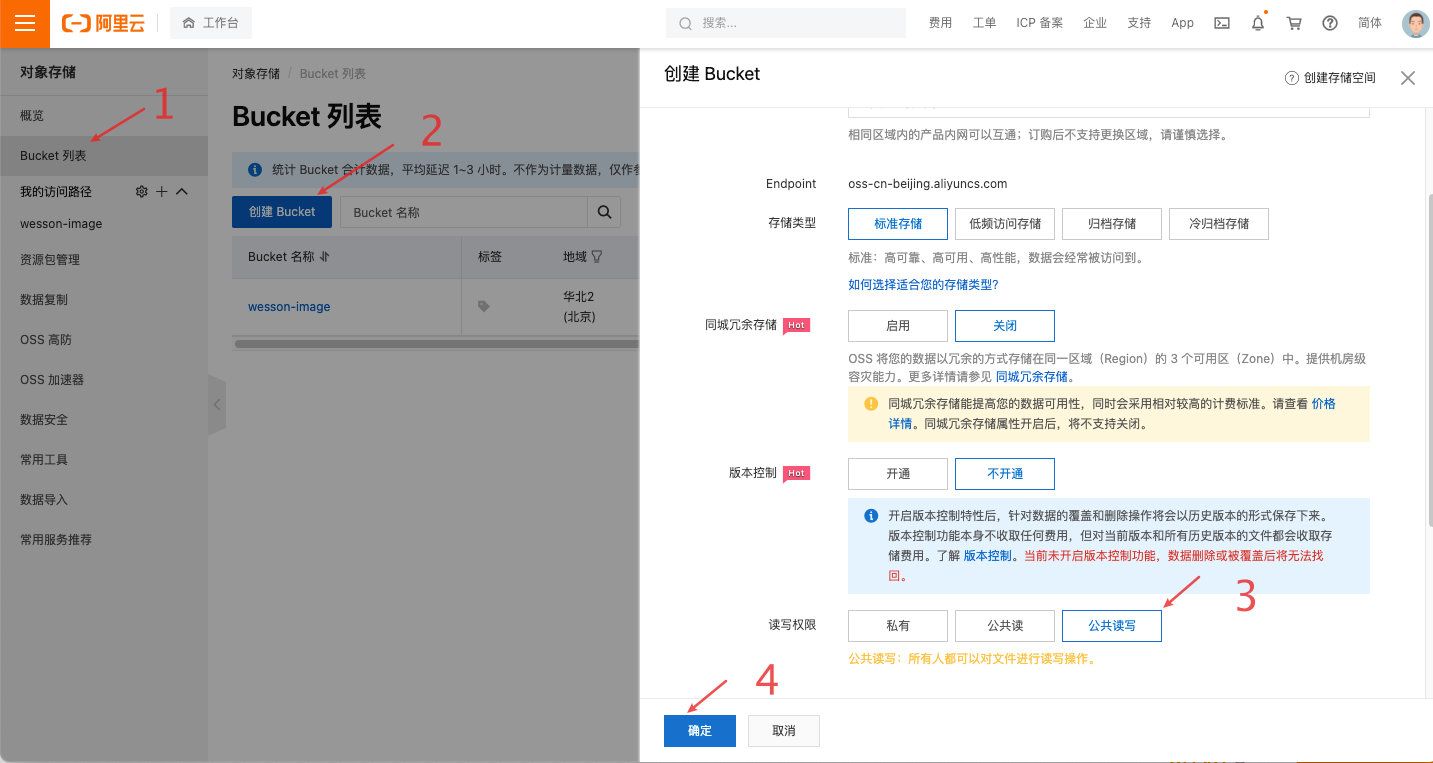This screenshot has height=763, width=1433.
Task: Click the search magnifier in Bucket 名称 filter
Action: [604, 212]
